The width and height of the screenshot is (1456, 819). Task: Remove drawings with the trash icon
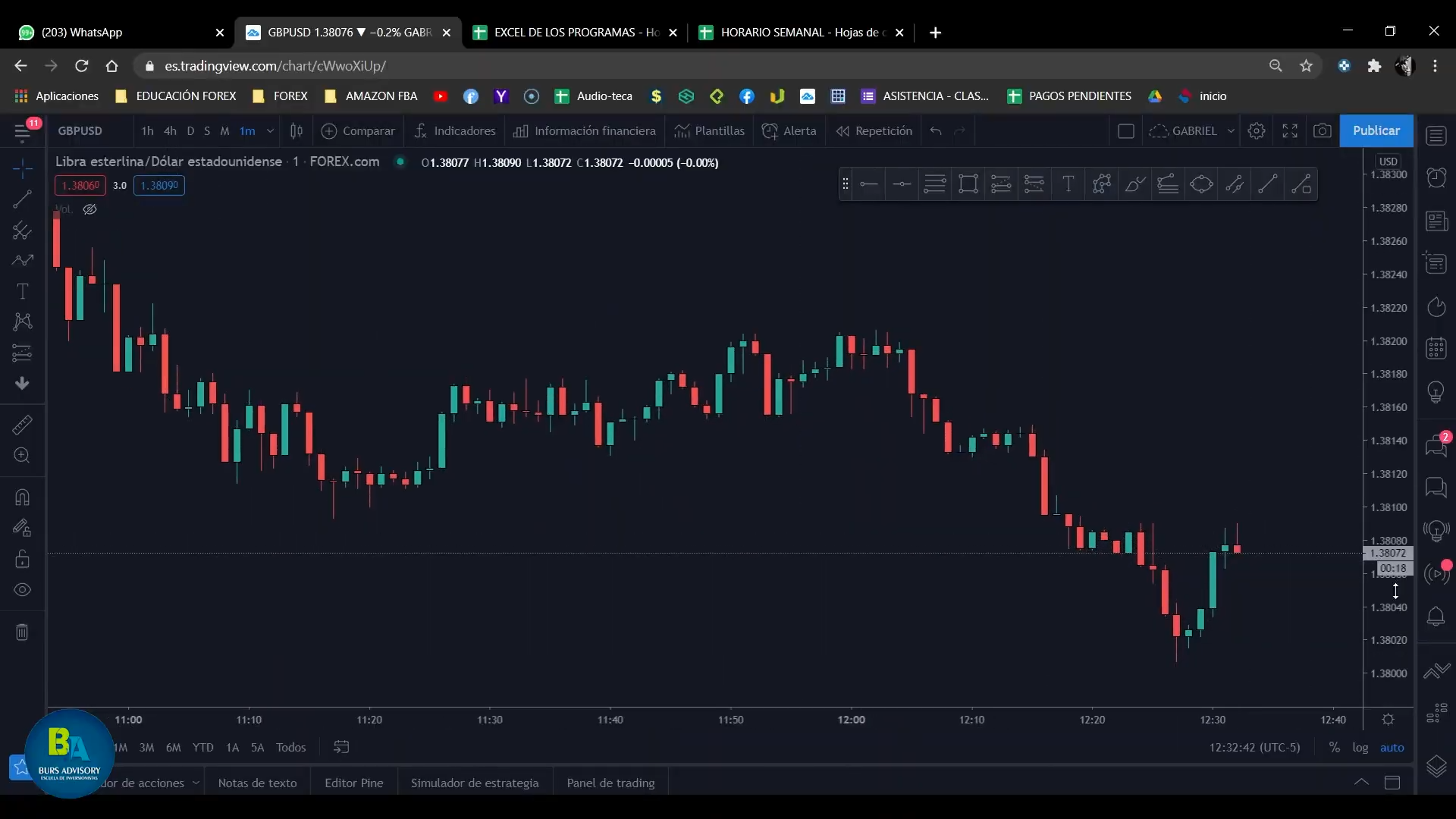[x=22, y=632]
